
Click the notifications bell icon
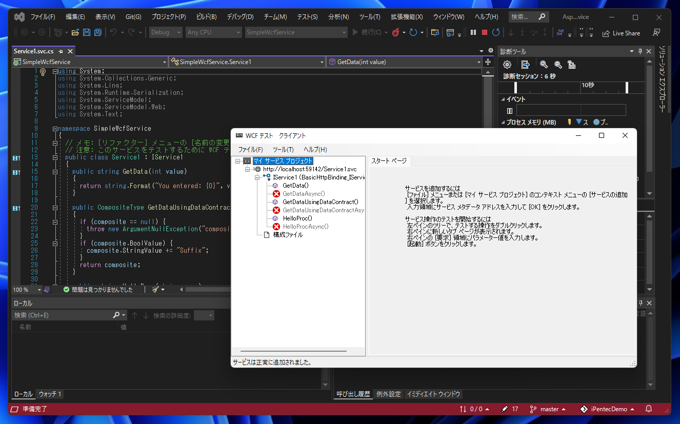click(649, 409)
